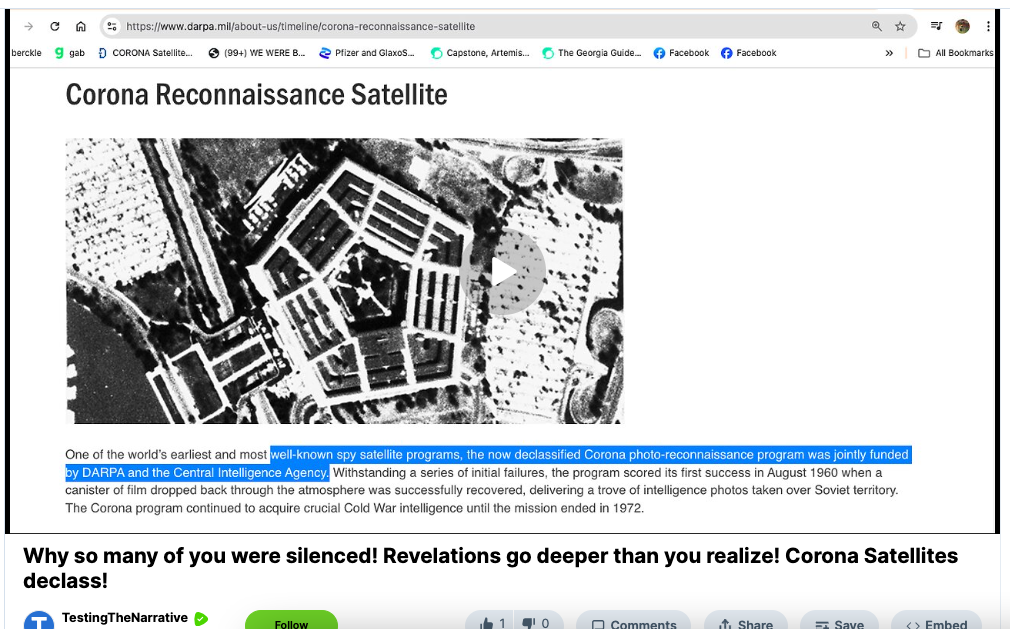This screenshot has height=629, width=1010.
Task: Reload the current page
Action: 54,26
